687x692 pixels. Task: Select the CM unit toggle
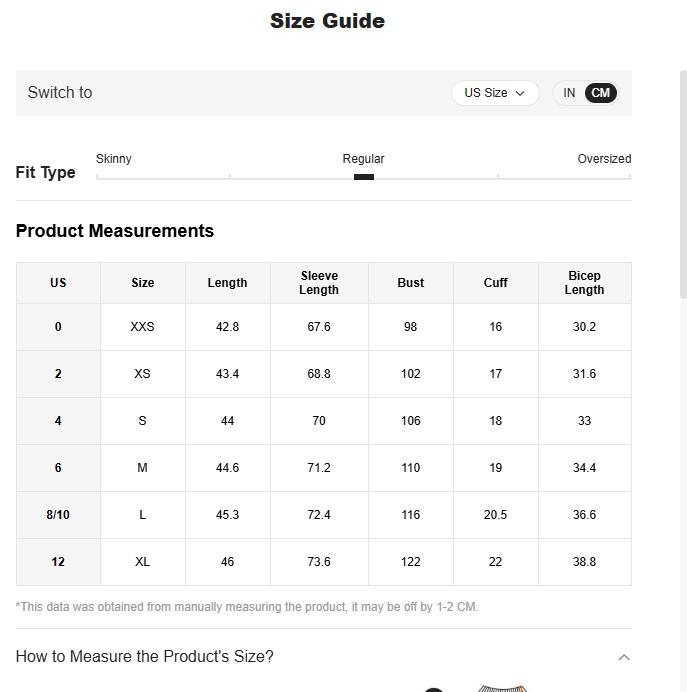point(600,93)
